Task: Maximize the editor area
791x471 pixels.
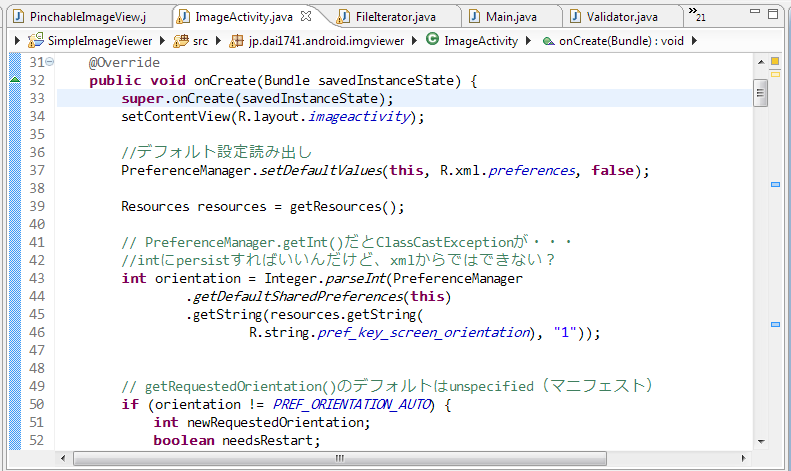Action: (x=773, y=14)
